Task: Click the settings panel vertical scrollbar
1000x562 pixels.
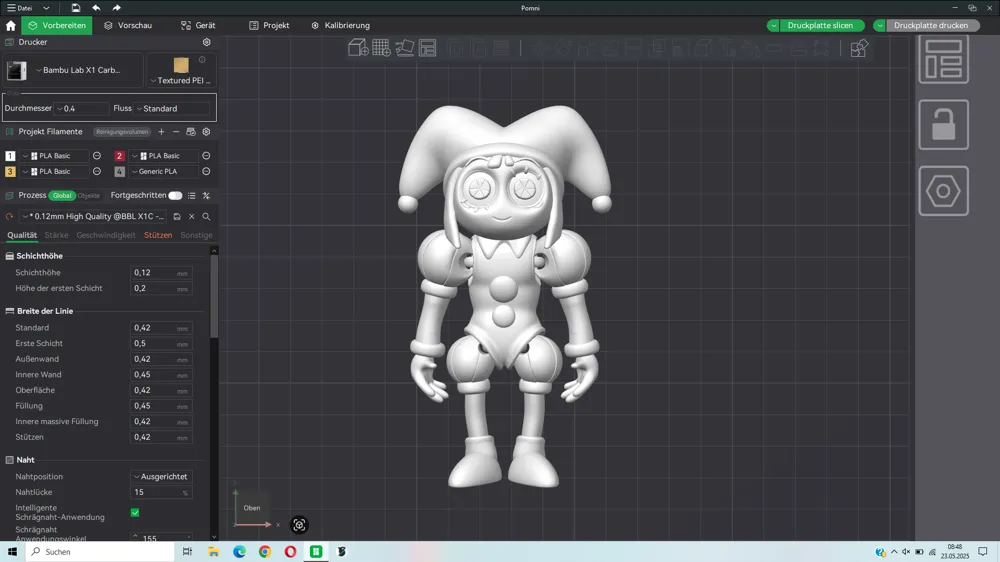Action: (214, 297)
